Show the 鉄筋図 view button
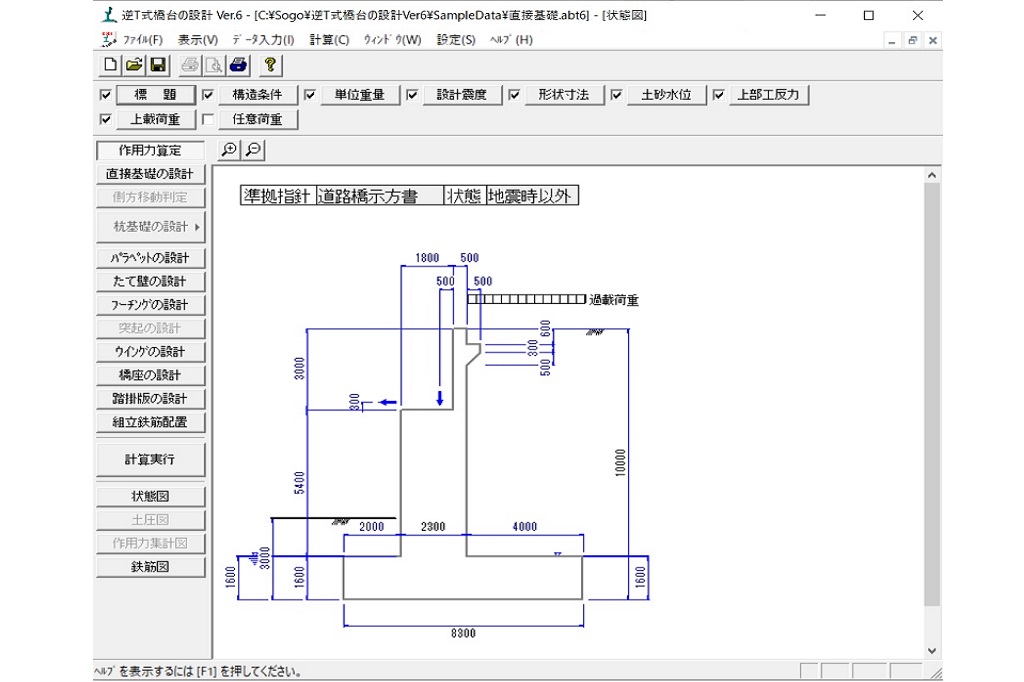This screenshot has width=1024, height=682. (x=150, y=567)
